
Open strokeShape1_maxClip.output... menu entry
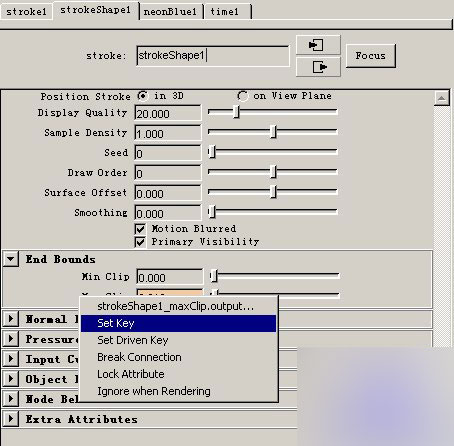point(178,306)
